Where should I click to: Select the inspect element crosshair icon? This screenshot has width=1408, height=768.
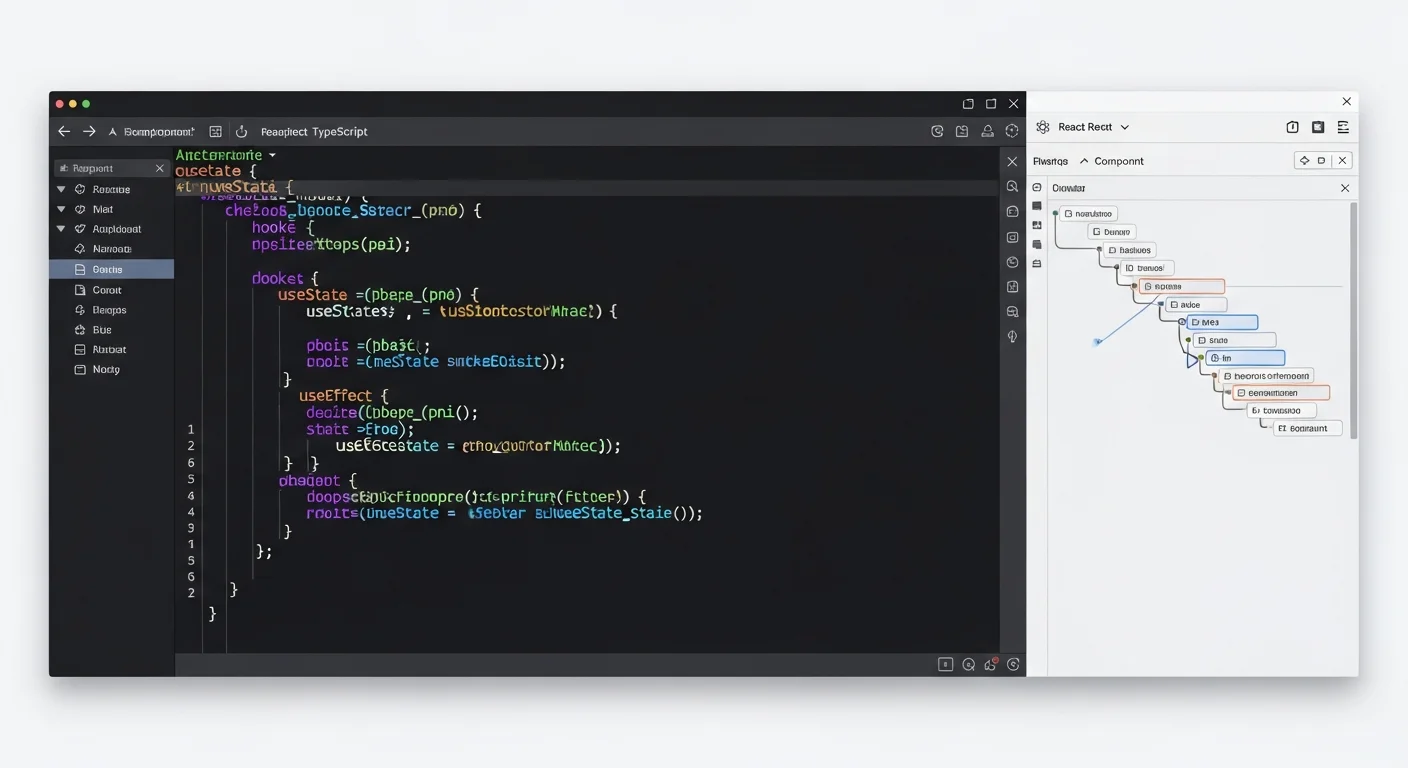pyautogui.click(x=1304, y=160)
